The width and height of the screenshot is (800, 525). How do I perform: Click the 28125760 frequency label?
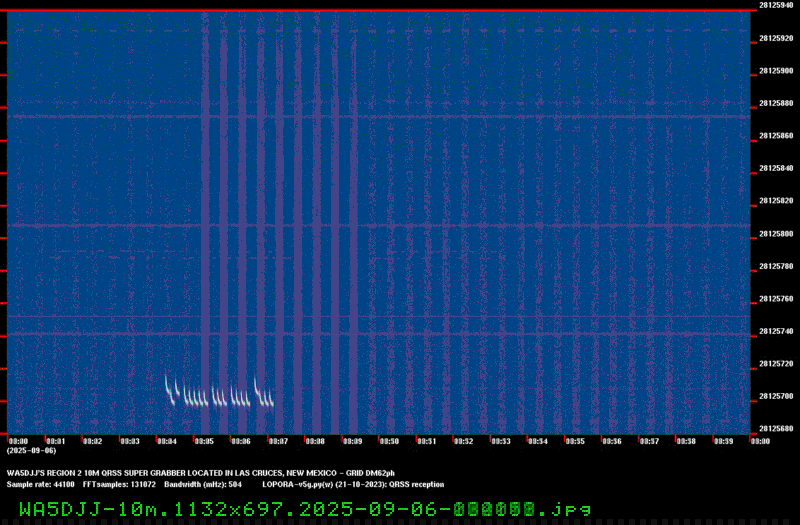coord(777,299)
